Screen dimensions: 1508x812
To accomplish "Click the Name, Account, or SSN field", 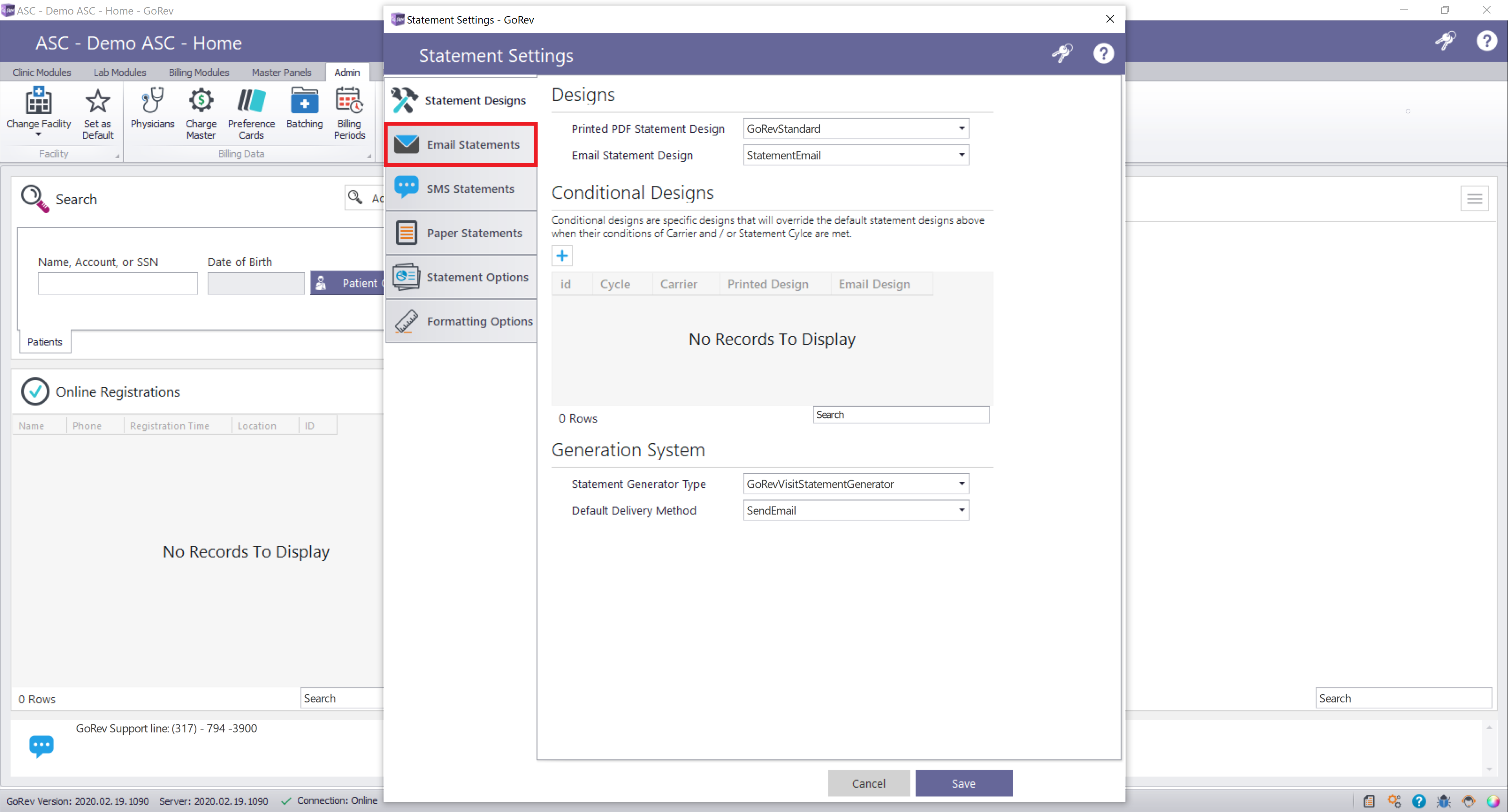I will click(118, 283).
